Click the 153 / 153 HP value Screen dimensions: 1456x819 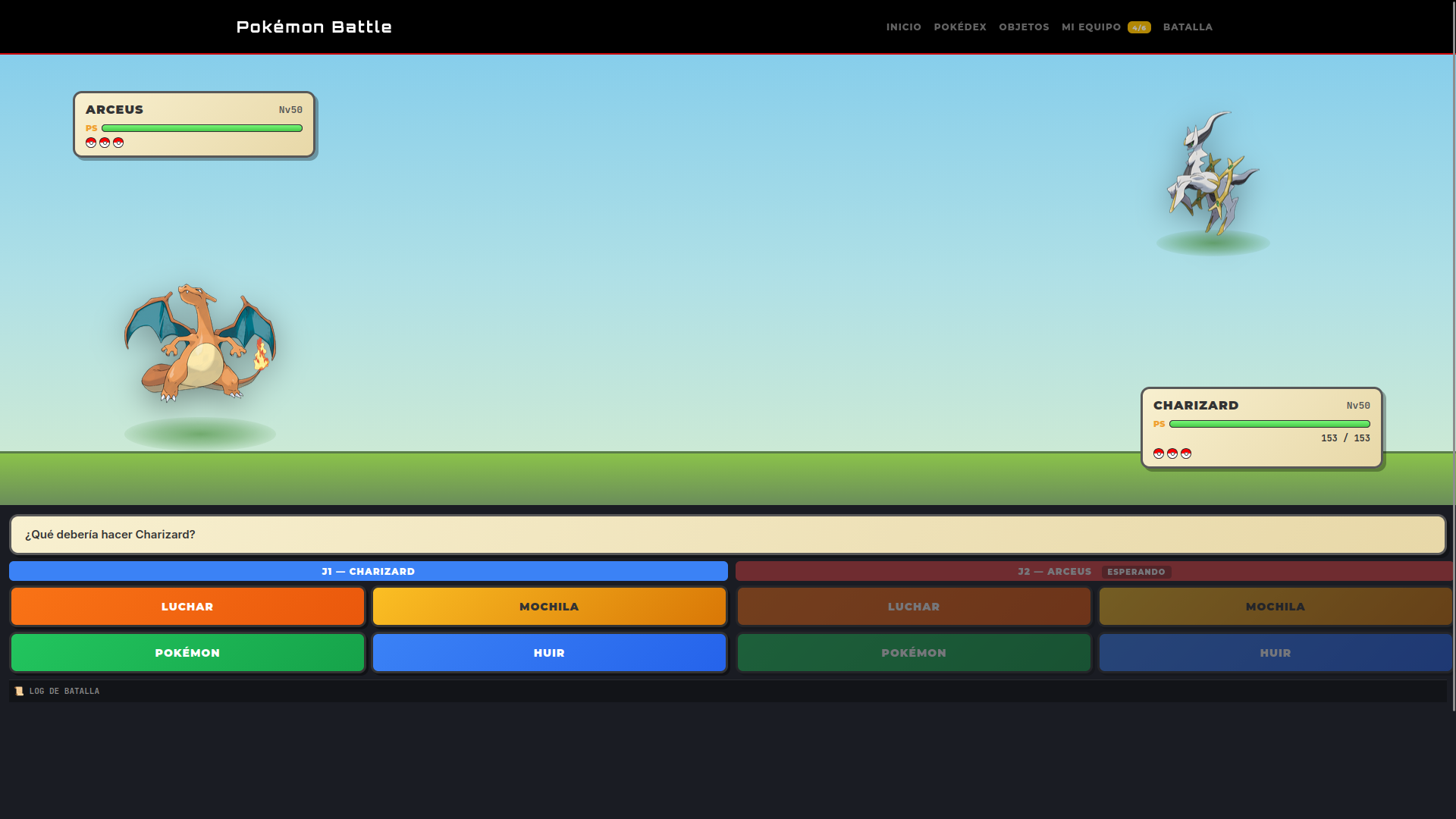pos(1345,438)
